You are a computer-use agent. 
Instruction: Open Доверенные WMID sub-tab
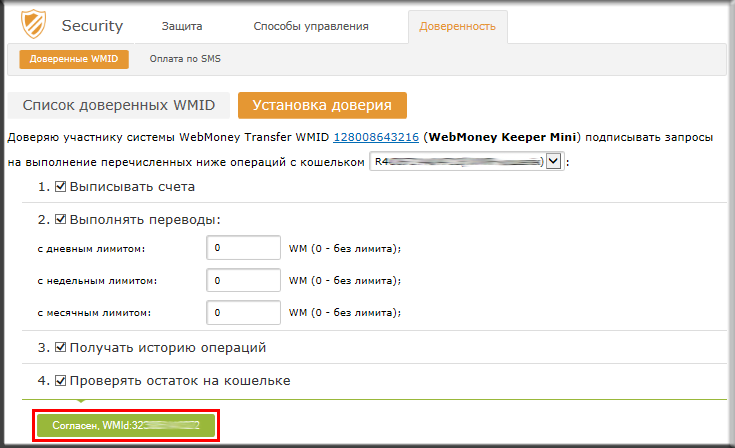(x=74, y=59)
